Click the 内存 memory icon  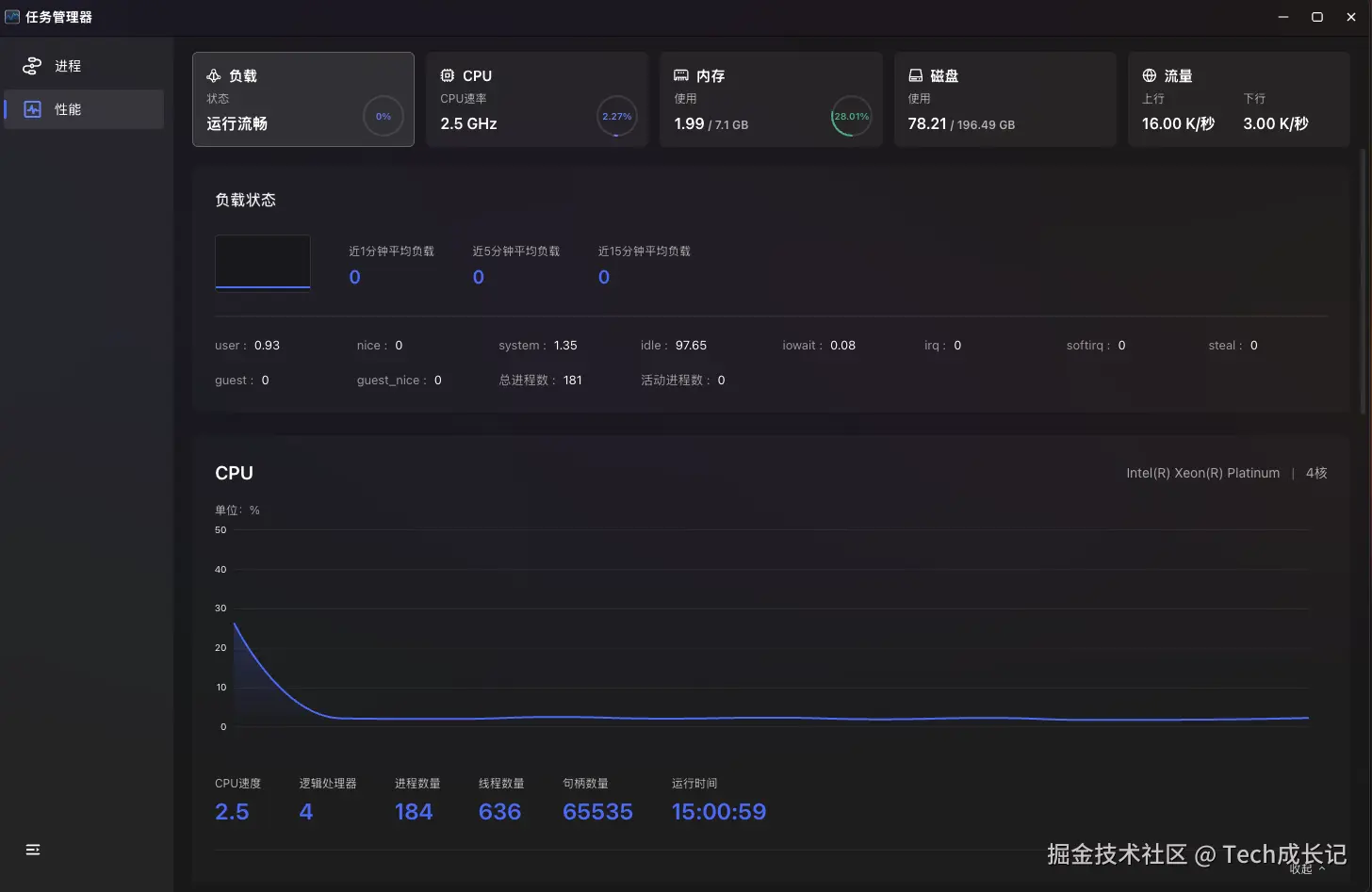click(680, 75)
